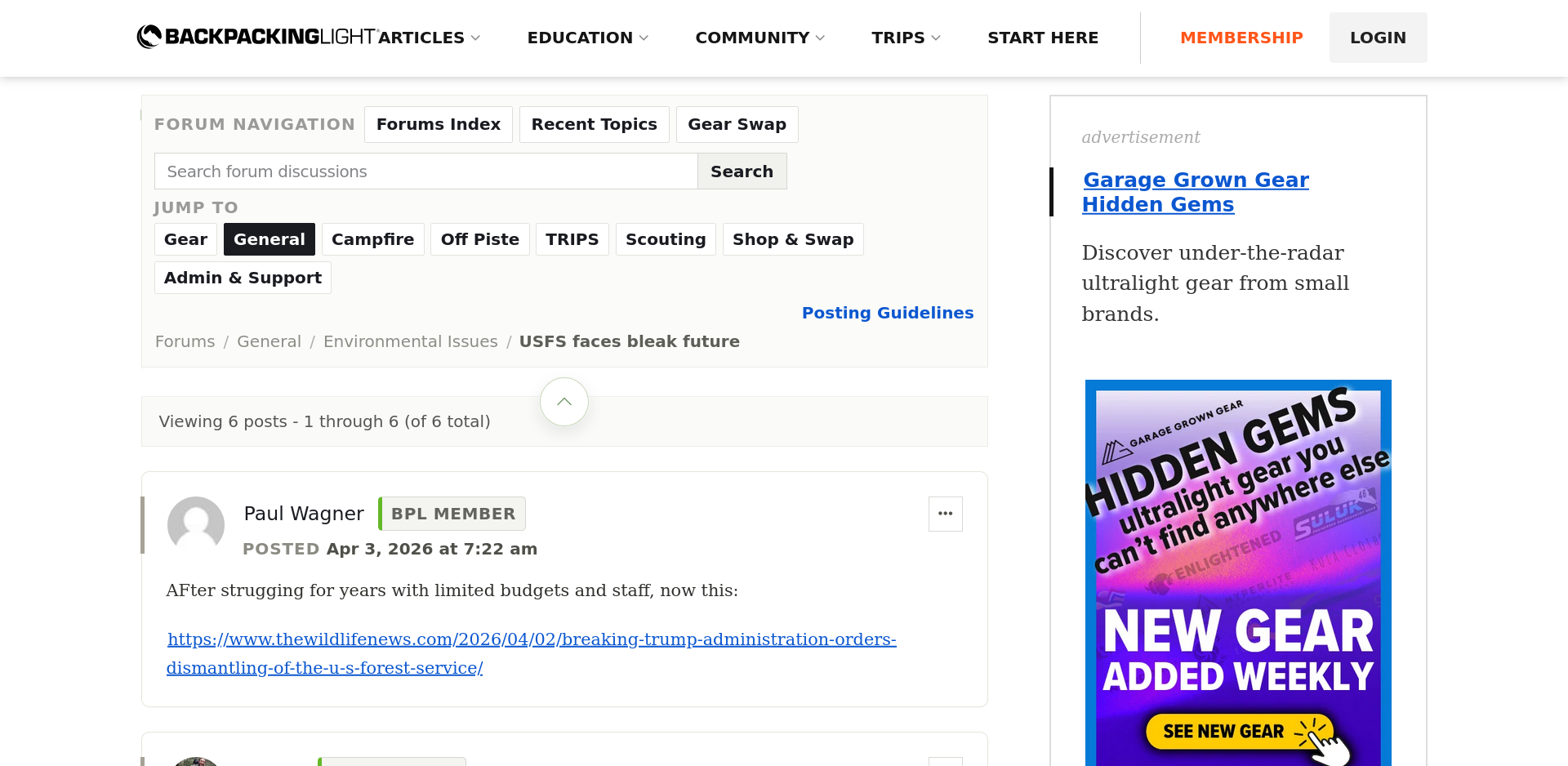
Task: Expand the Community dropdown menu
Action: point(760,38)
